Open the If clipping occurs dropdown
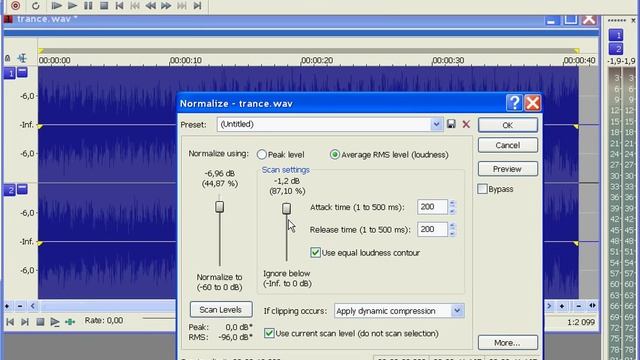Viewport: 640px width, 360px height. [457, 311]
